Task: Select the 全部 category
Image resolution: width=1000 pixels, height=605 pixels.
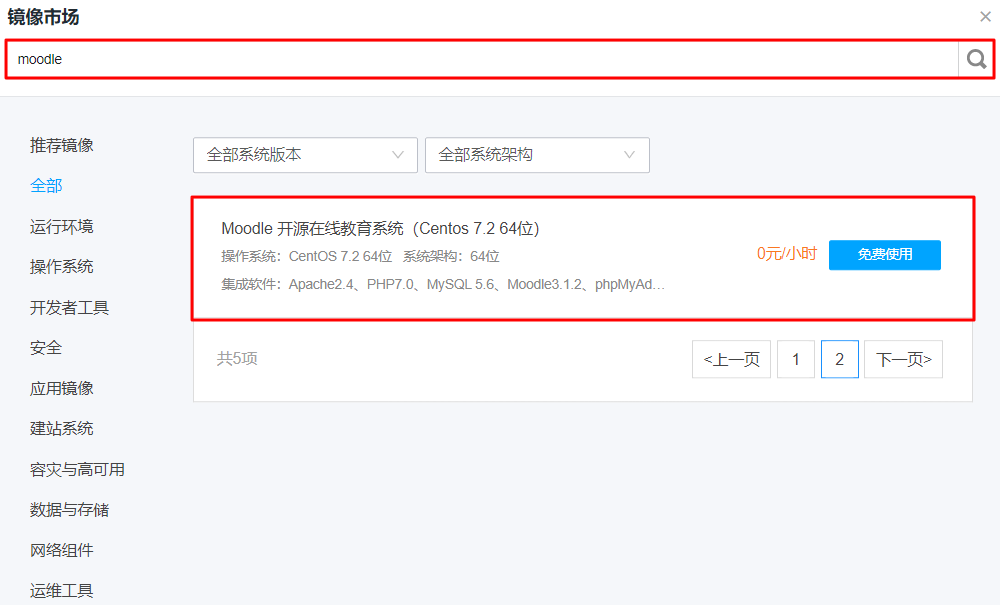Action: 46,186
